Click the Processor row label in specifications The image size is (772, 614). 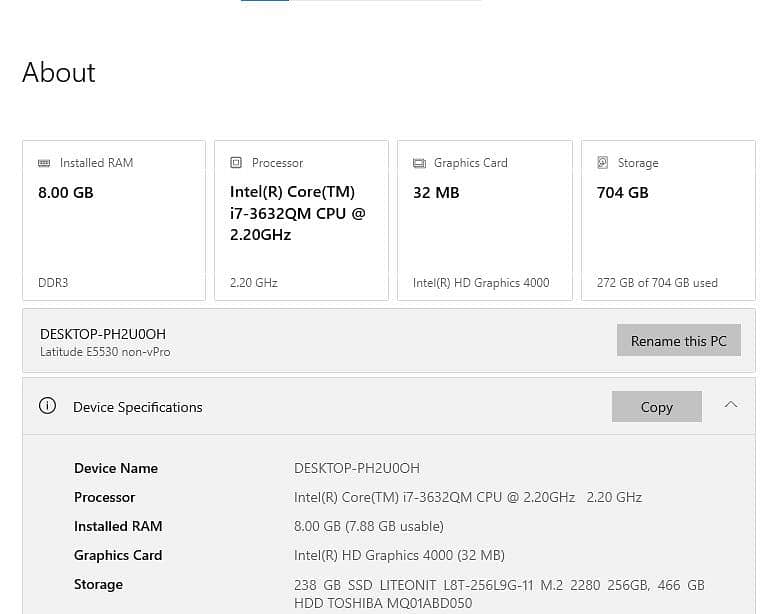pyautogui.click(x=104, y=497)
